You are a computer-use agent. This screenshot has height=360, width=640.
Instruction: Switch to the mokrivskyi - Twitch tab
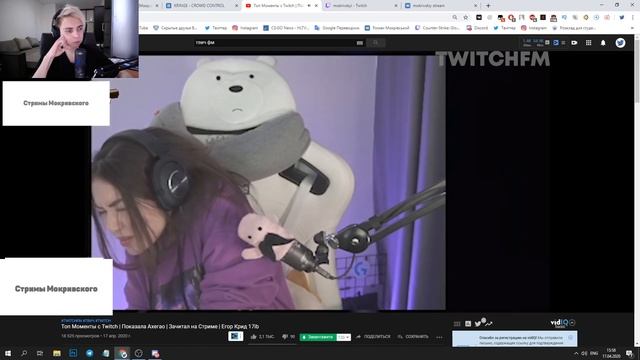361,6
